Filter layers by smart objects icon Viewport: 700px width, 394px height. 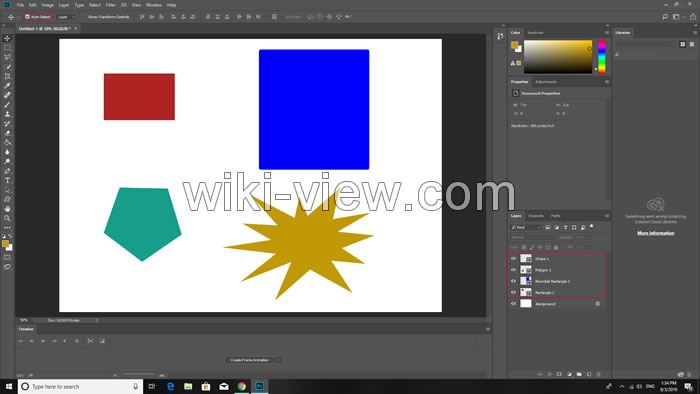(x=583, y=228)
